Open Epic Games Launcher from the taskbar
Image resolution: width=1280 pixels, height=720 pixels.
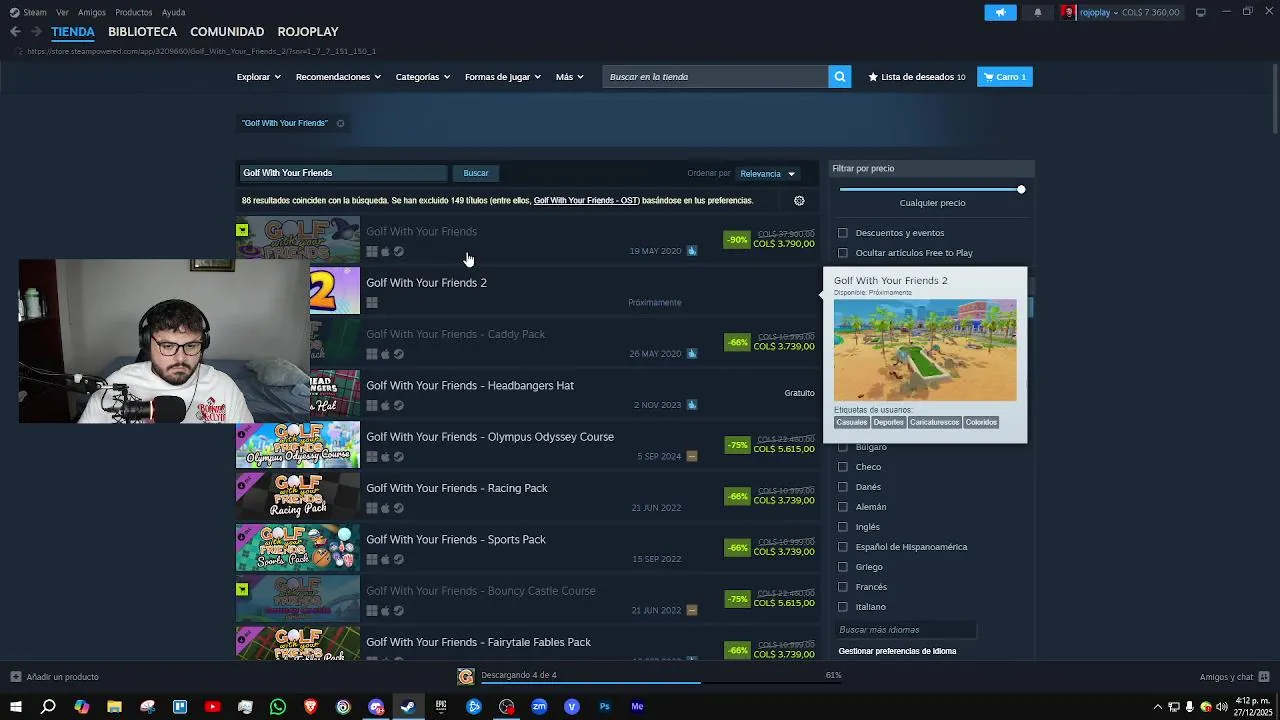[441, 707]
